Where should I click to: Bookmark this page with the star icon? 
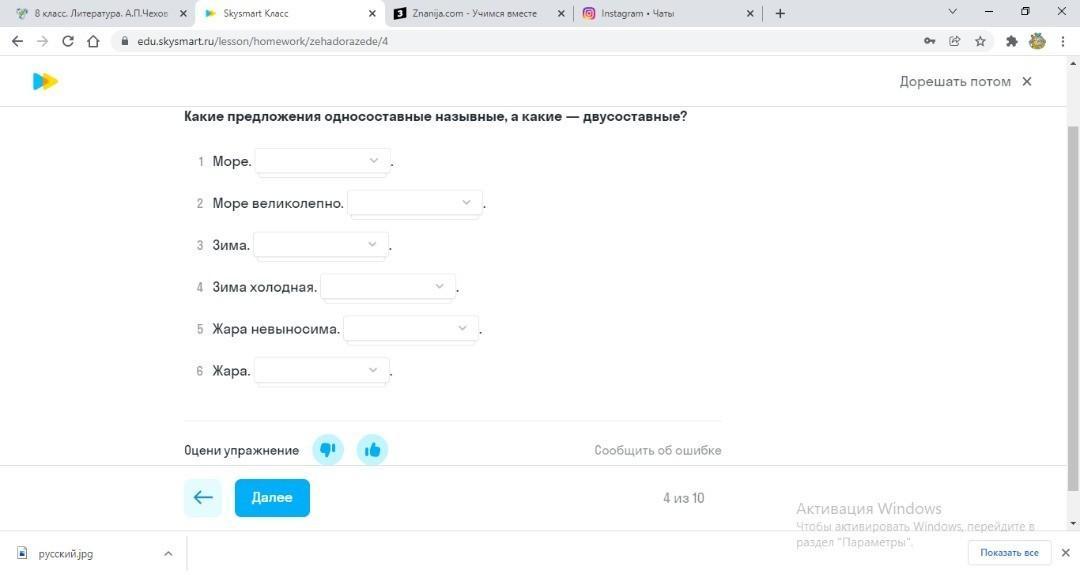(980, 41)
